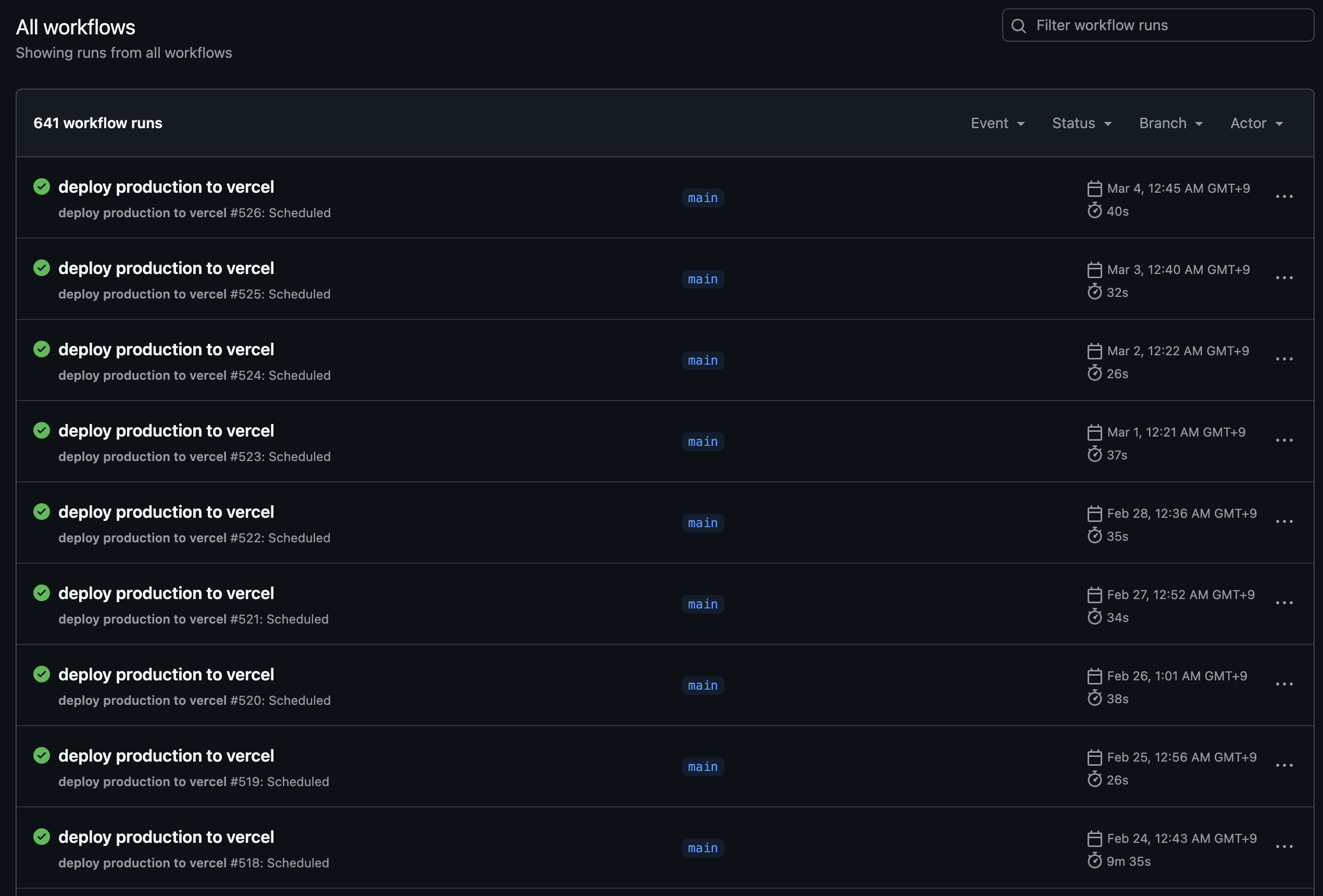
Task: Click main branch badge for run #518
Action: [703, 848]
